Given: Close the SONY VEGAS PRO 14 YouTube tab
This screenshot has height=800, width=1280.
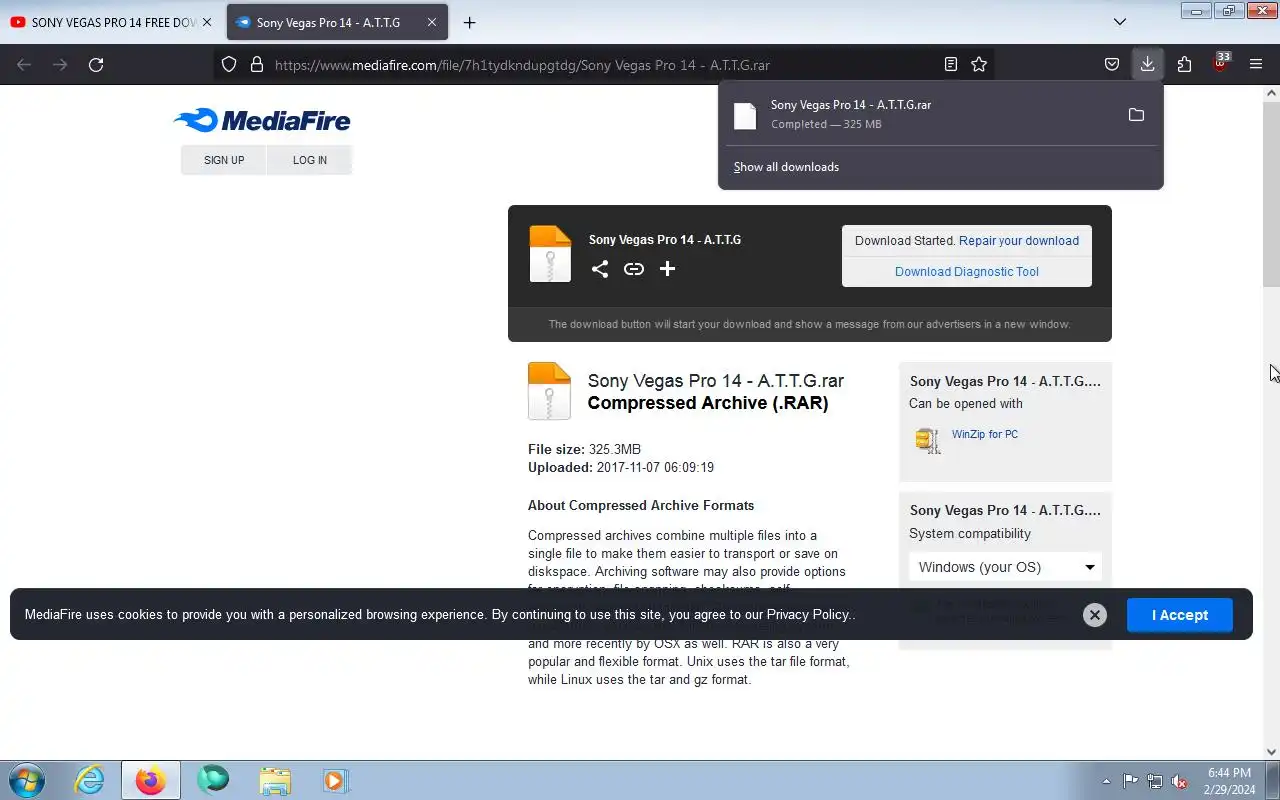Looking at the screenshot, I should pos(207,22).
